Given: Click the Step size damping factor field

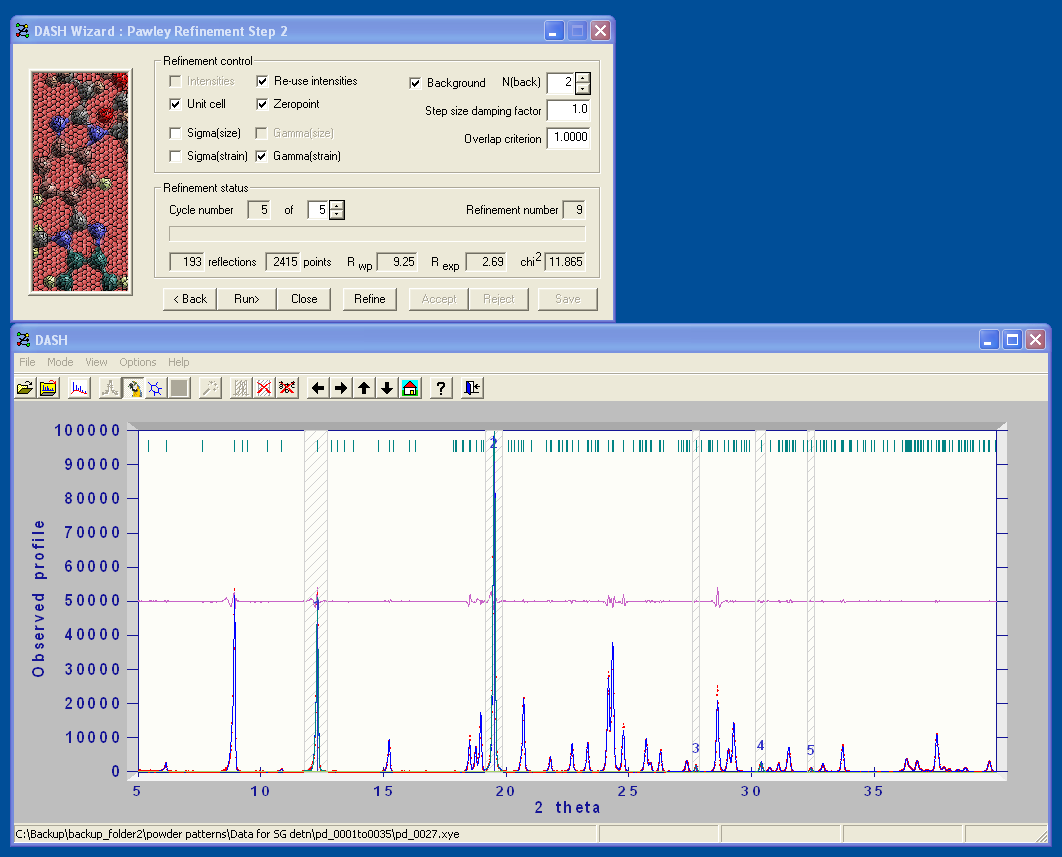Looking at the screenshot, I should coord(569,110).
